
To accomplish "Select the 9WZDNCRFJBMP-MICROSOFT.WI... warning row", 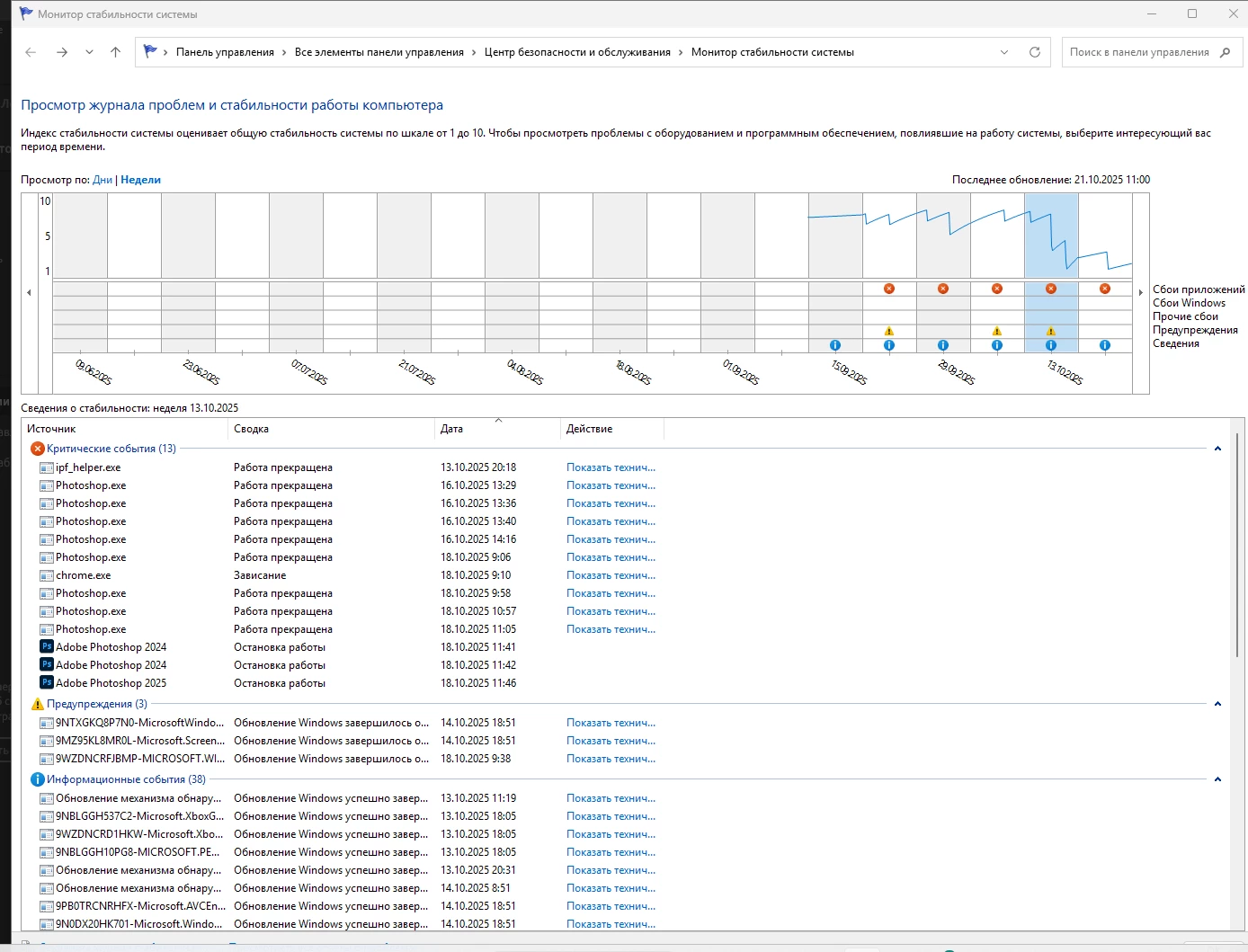I will tap(347, 759).
